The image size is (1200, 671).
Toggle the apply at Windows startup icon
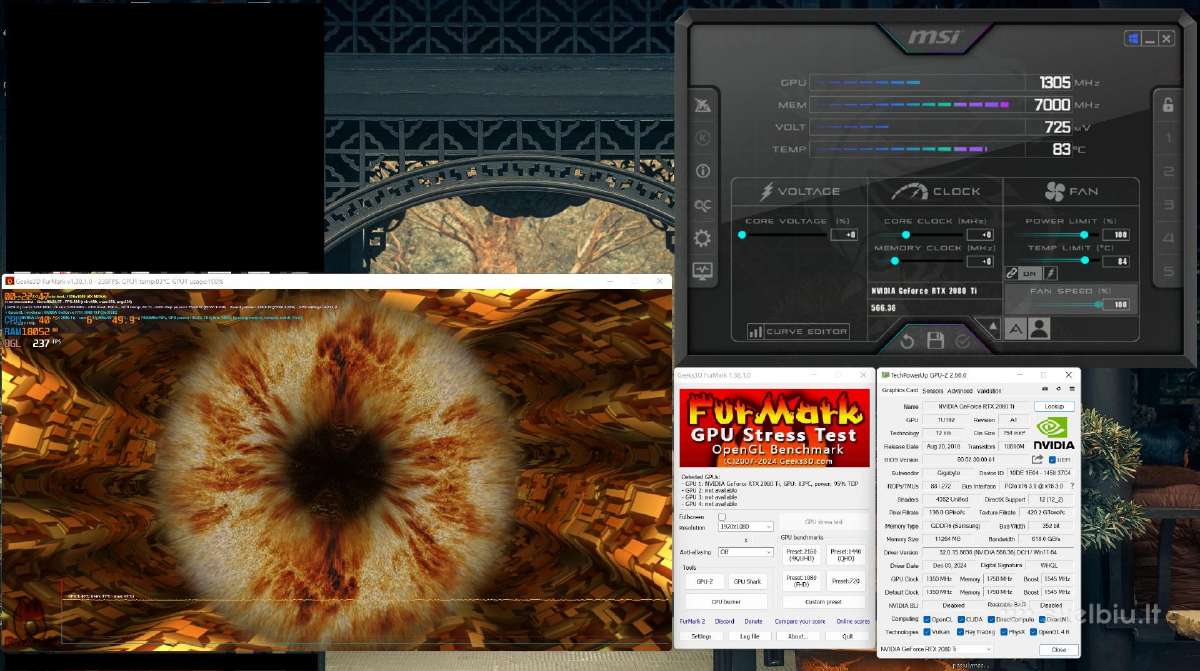[x=1133, y=39]
